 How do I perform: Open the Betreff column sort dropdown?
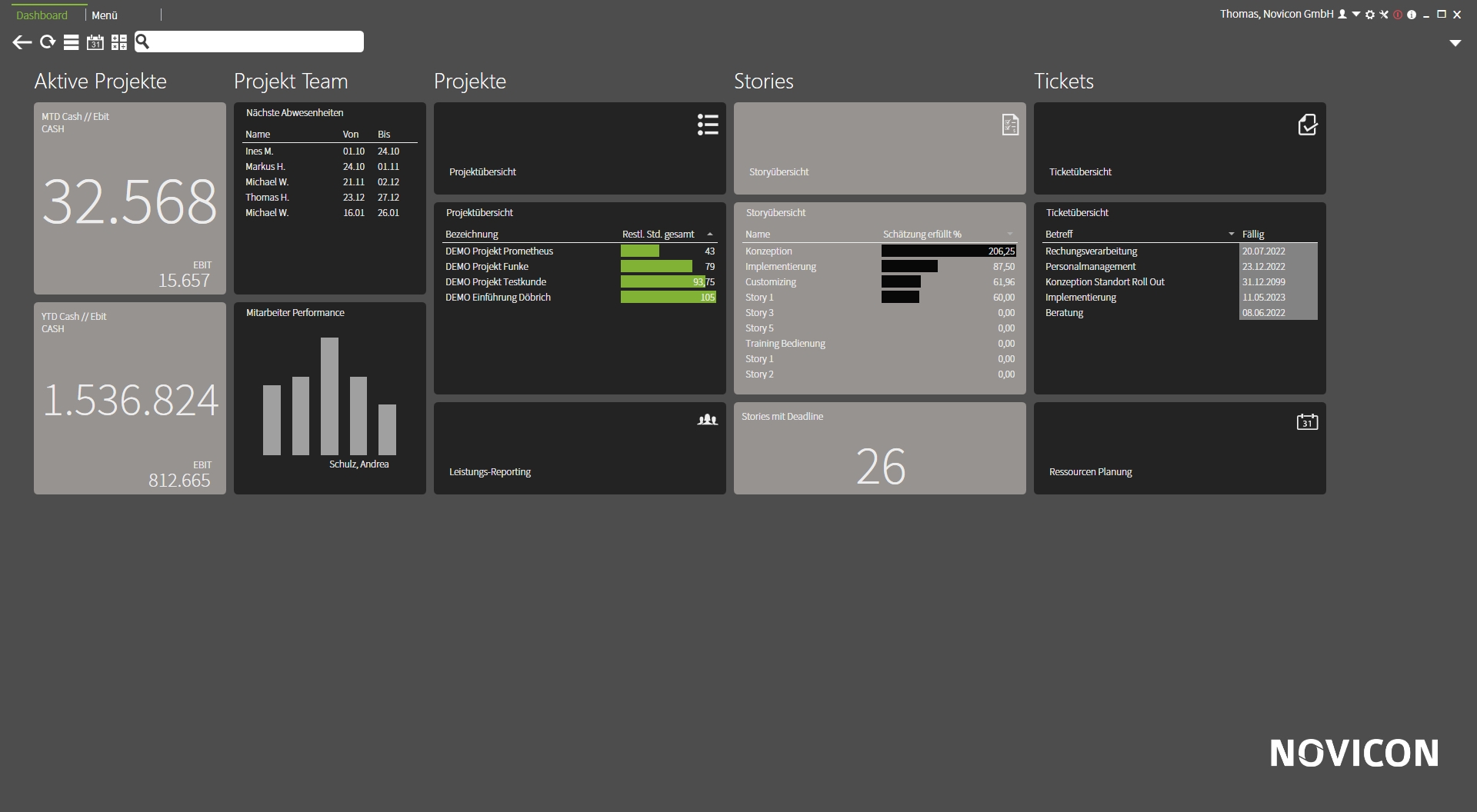[1232, 235]
